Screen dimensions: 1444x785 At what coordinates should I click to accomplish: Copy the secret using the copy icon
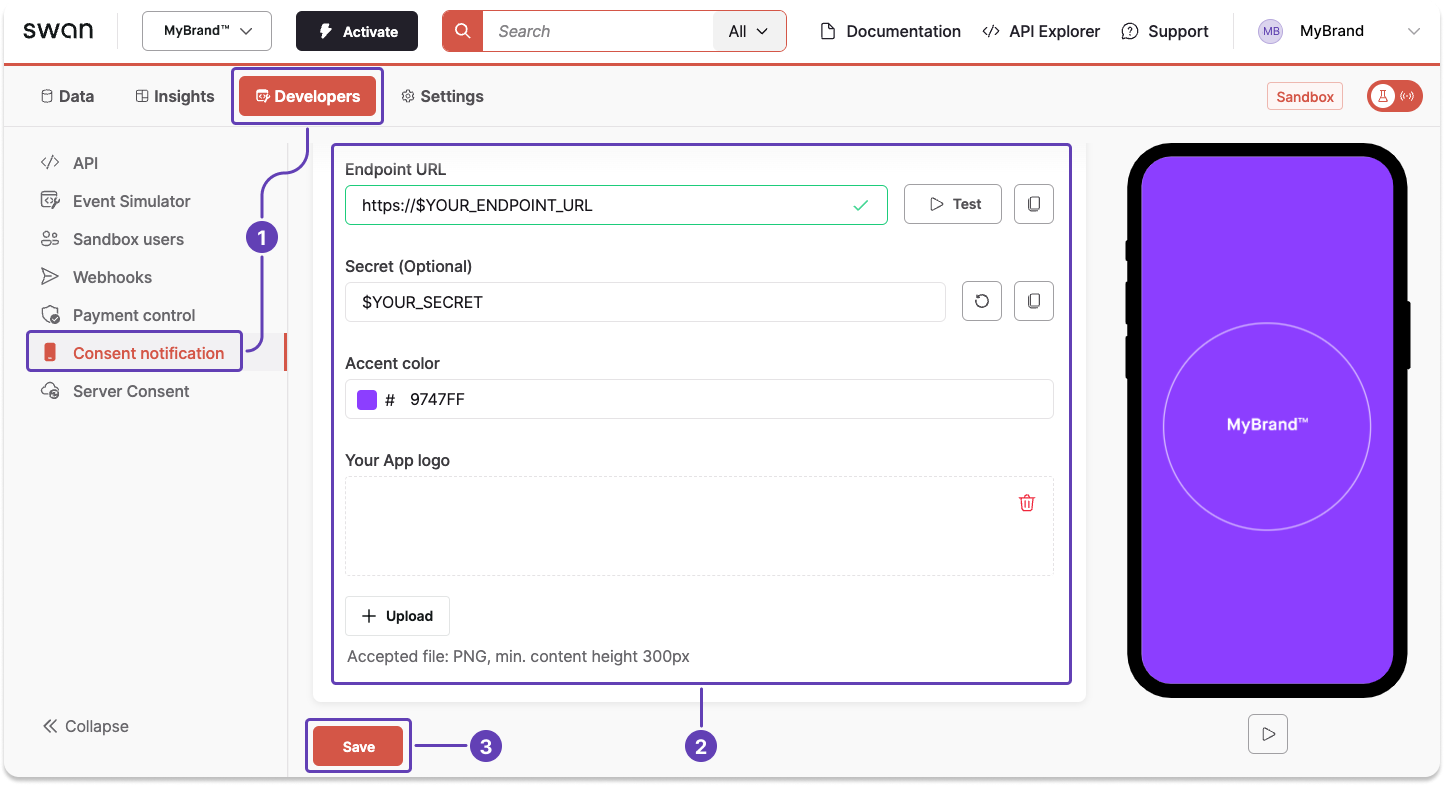(1033, 301)
